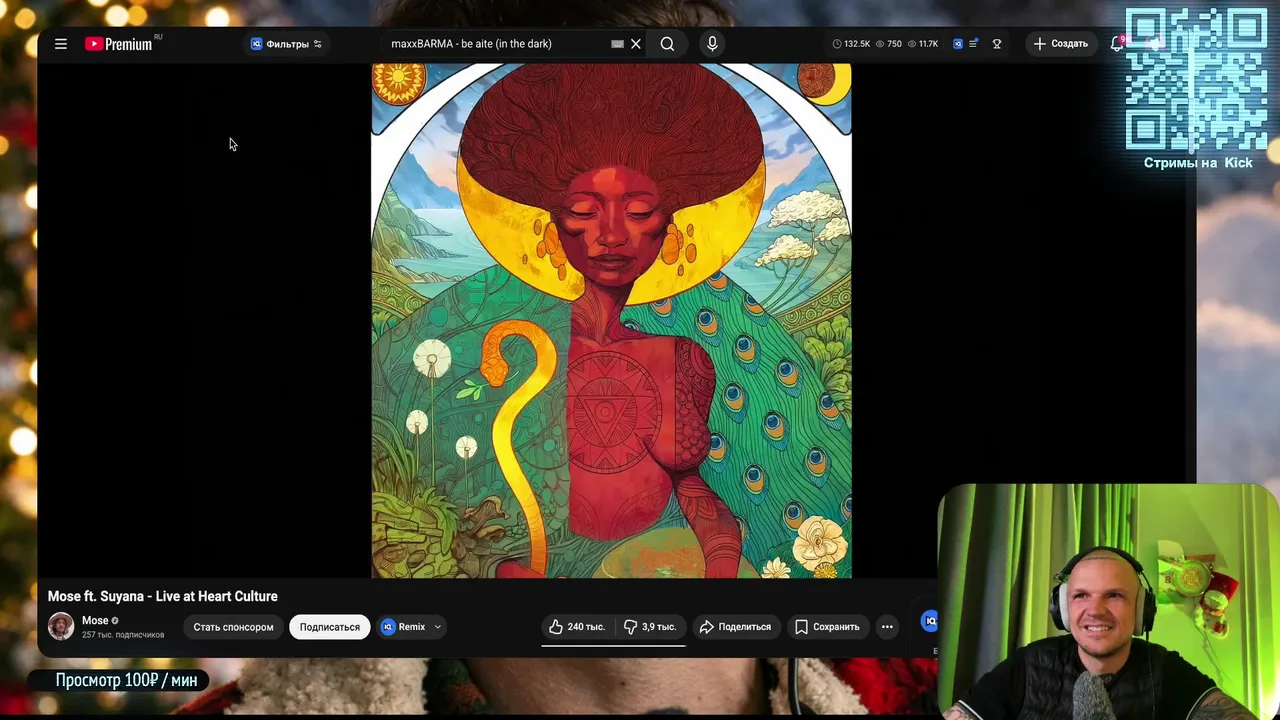Open the on-screen keyboard icon in search

617,44
